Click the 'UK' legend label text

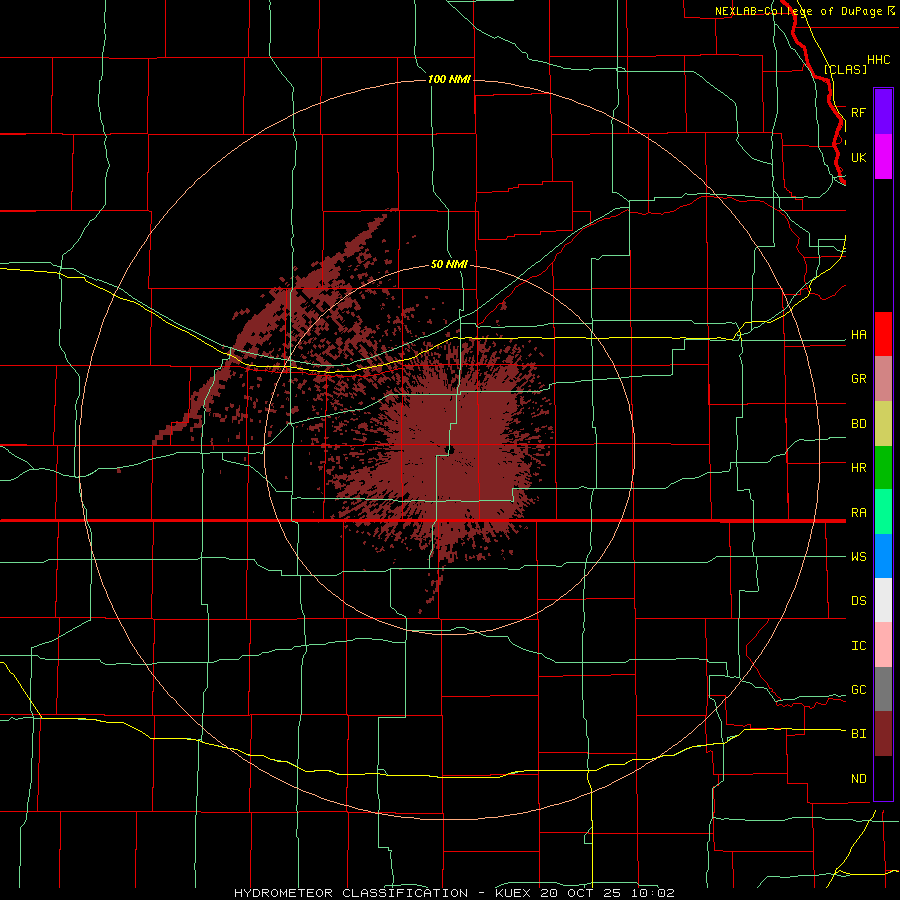click(859, 157)
